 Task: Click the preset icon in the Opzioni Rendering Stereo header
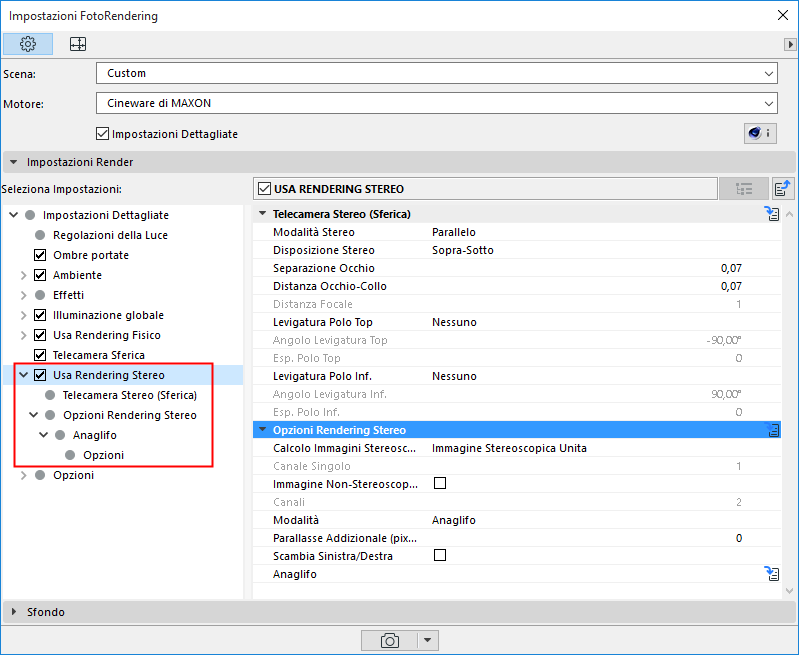[x=773, y=430]
